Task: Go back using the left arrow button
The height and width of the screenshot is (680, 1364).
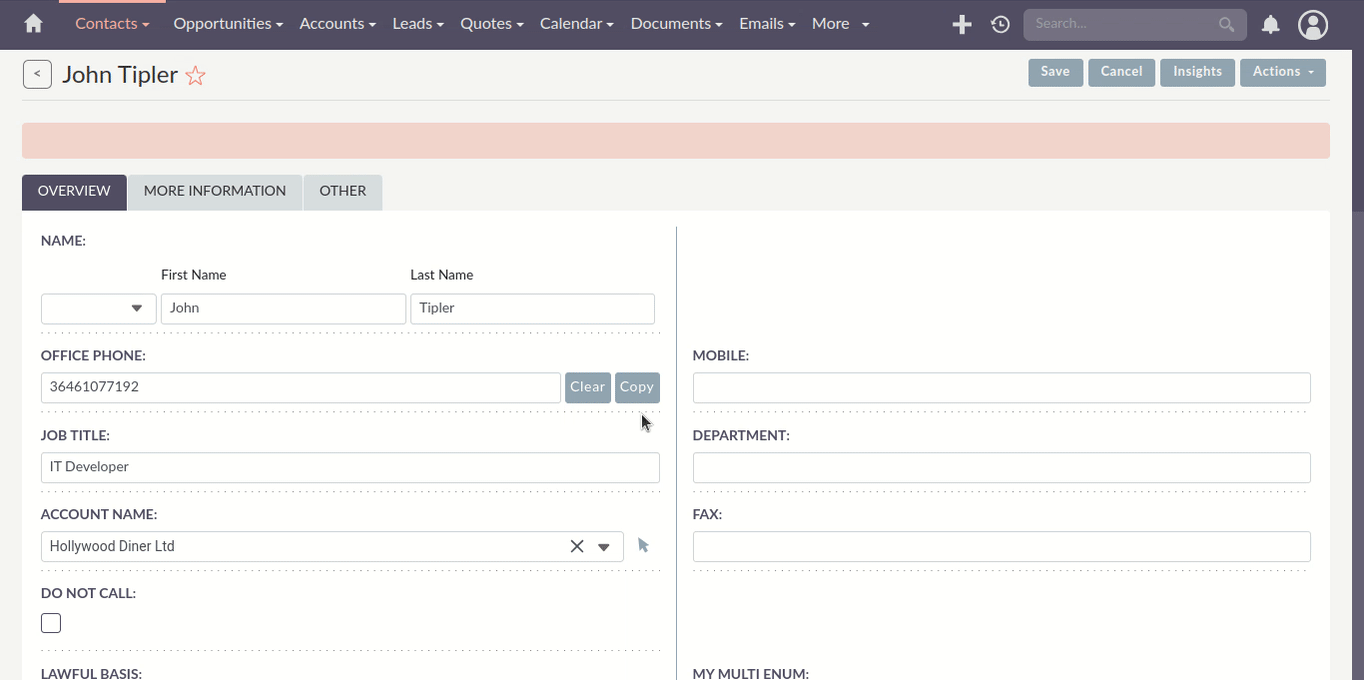Action: (37, 73)
